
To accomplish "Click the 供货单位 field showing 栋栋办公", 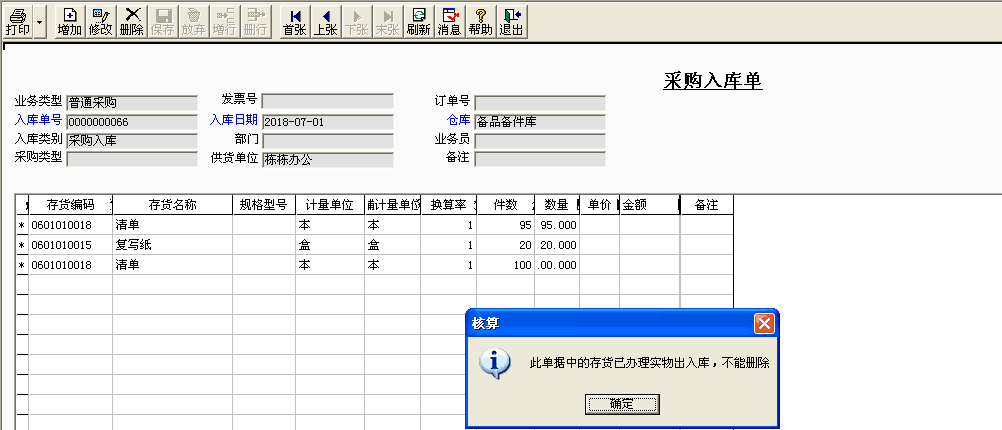I will (328, 159).
